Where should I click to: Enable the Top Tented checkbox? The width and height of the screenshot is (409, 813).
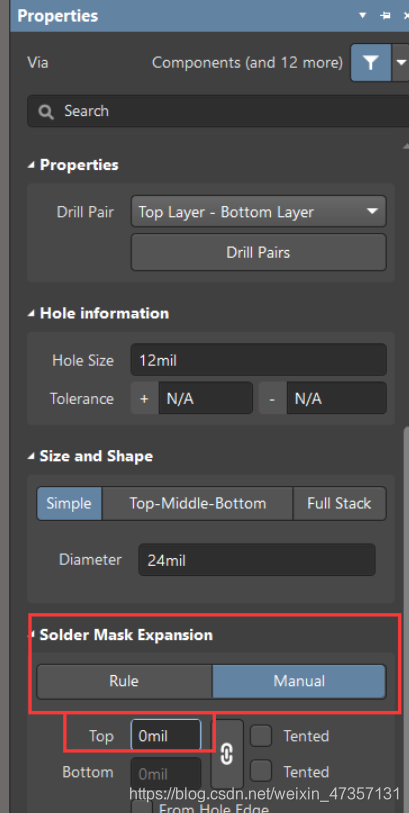261,735
